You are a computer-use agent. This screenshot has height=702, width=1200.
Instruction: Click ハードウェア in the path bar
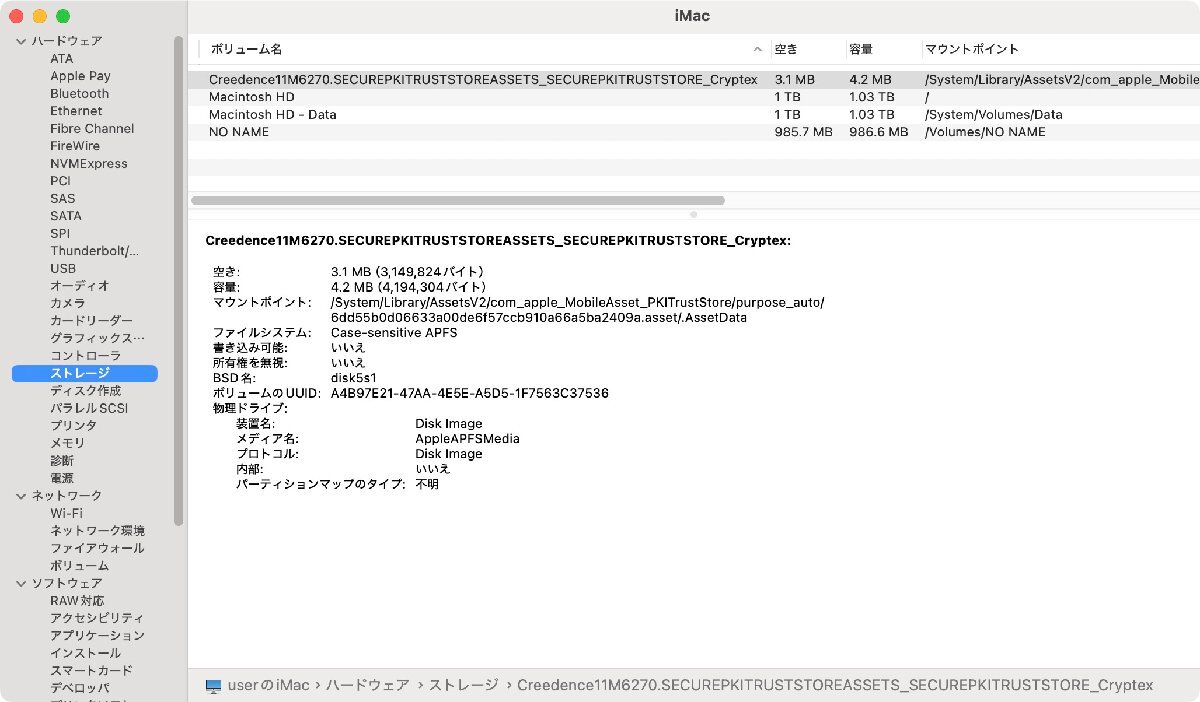click(x=367, y=686)
